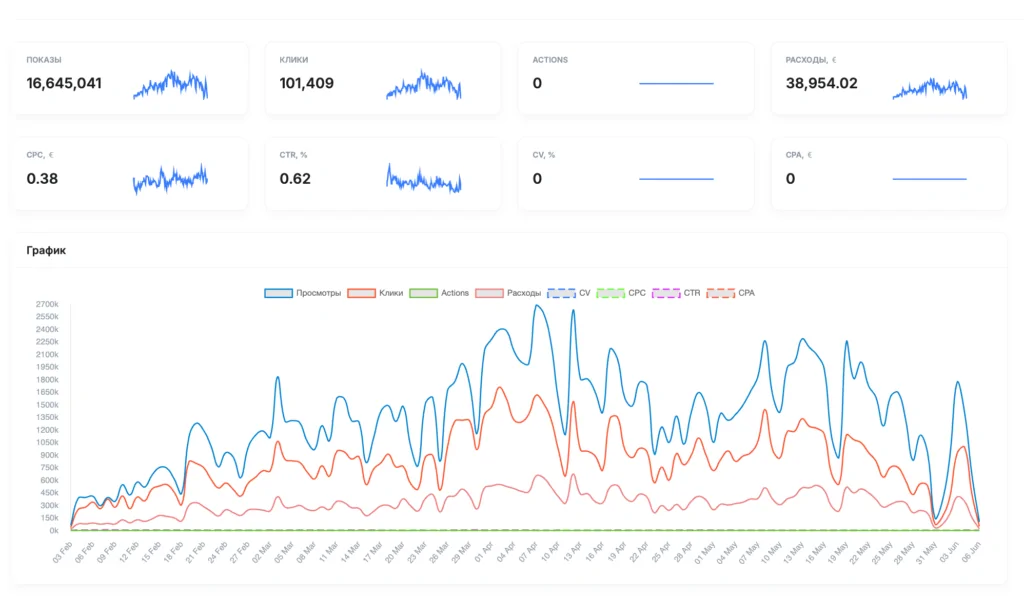The width and height of the screenshot is (1024, 596).
Task: Hide the Actions series via the legend
Action: click(439, 293)
